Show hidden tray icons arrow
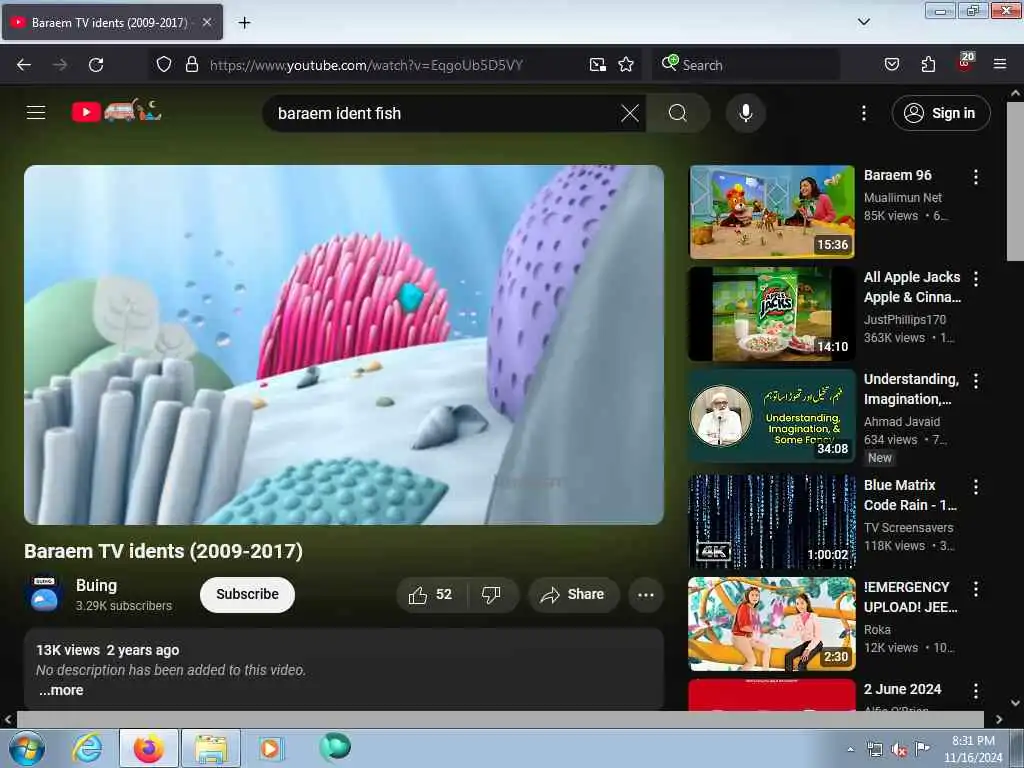The image size is (1024, 768). pyautogui.click(x=850, y=749)
